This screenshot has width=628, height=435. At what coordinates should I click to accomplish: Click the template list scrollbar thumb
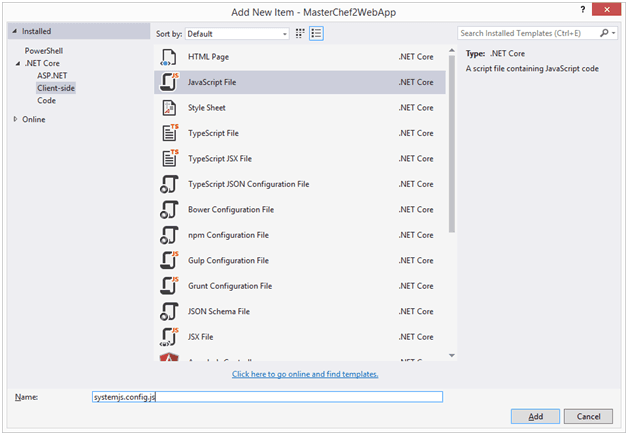[452, 143]
